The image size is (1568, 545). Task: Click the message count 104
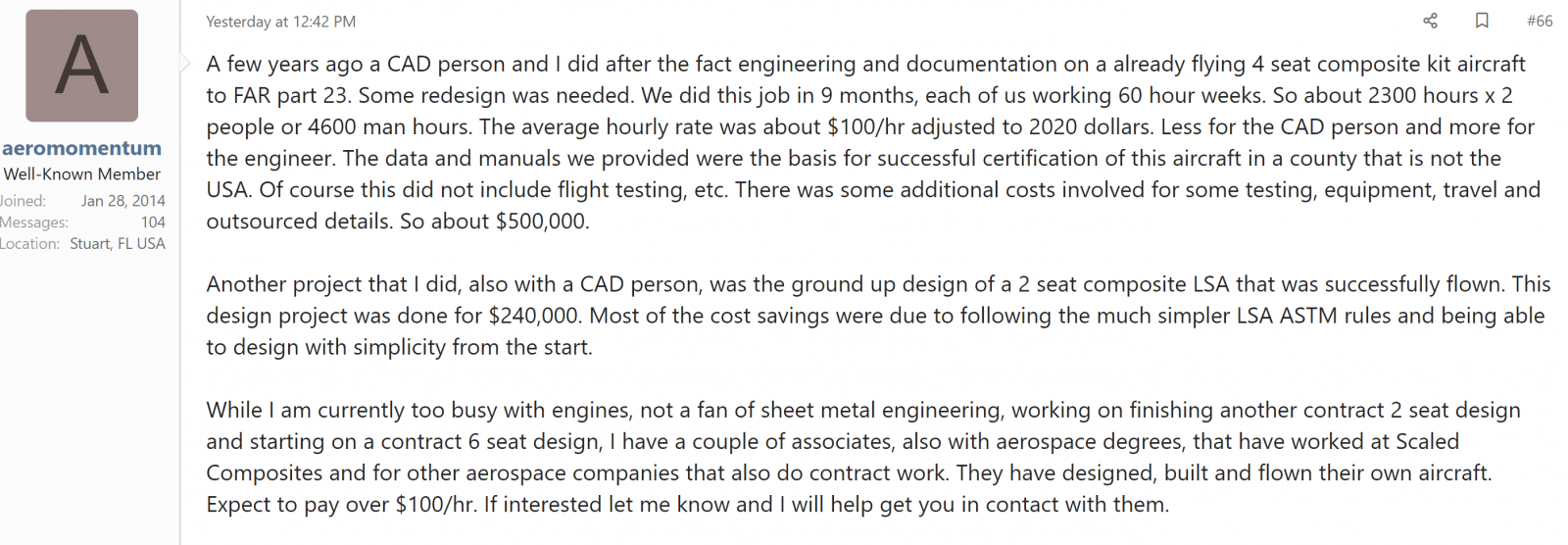(x=153, y=222)
